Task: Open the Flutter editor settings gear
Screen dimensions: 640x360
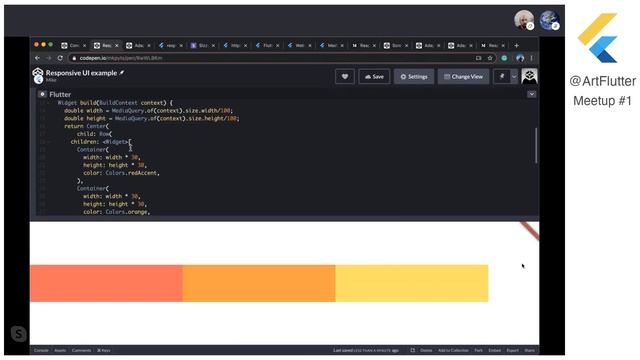Action: coord(42,94)
